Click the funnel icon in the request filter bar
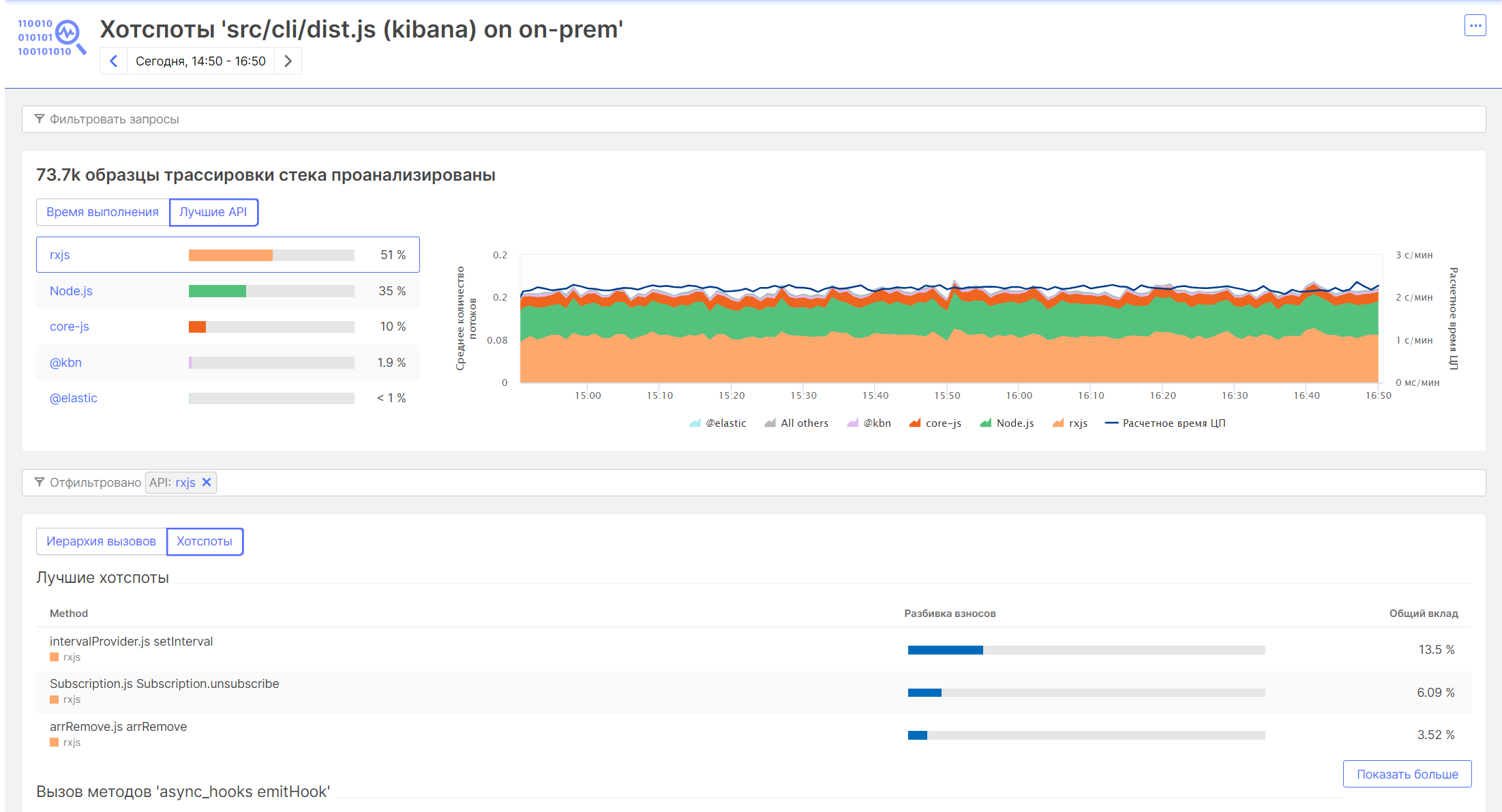The width and height of the screenshot is (1502, 812). coord(40,119)
